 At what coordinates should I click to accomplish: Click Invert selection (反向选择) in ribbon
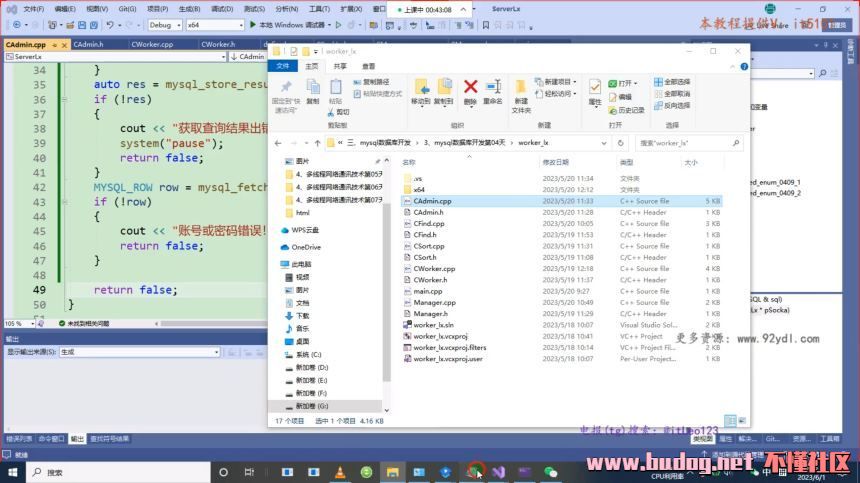(672, 106)
